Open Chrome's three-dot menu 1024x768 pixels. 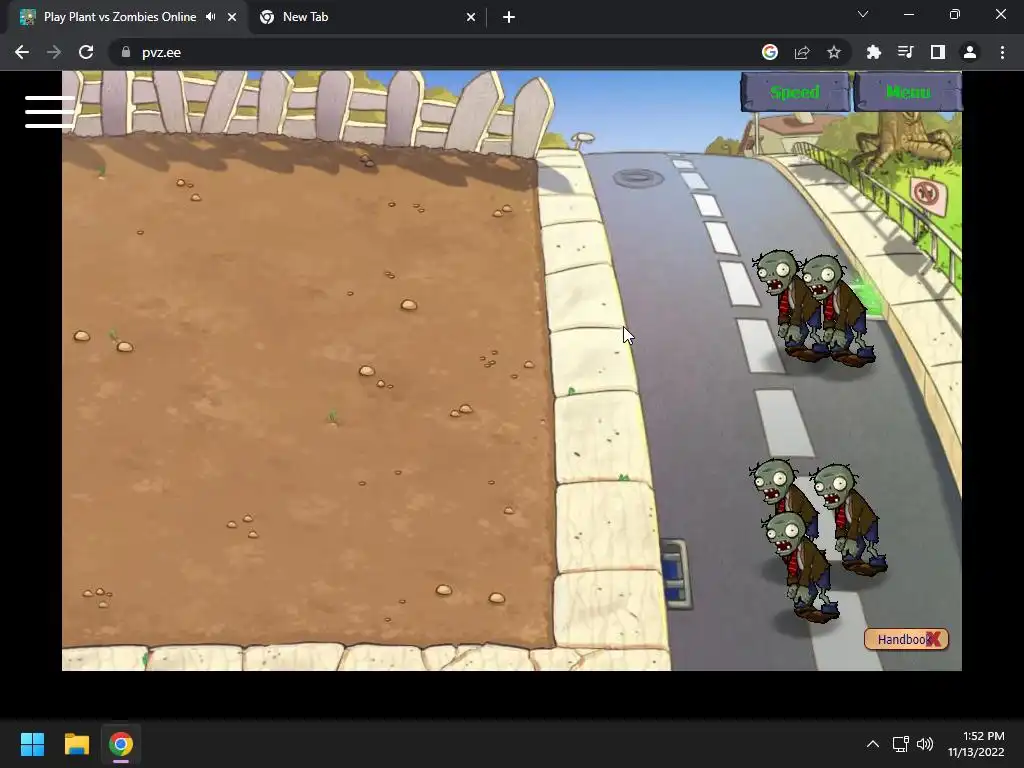[1002, 52]
